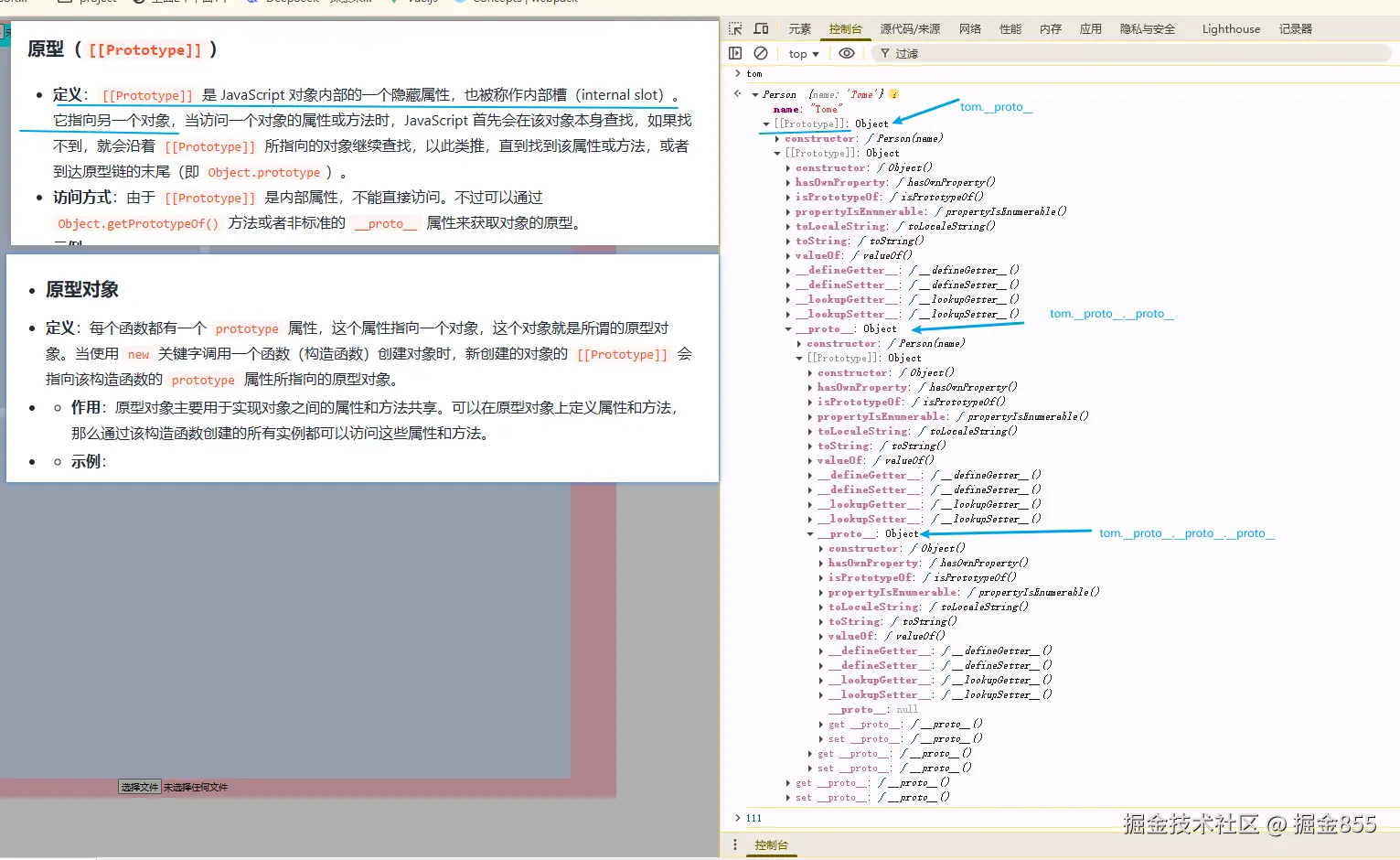Open the 源代码/来源 tab
The width and height of the screenshot is (1400, 860).
coord(911,29)
